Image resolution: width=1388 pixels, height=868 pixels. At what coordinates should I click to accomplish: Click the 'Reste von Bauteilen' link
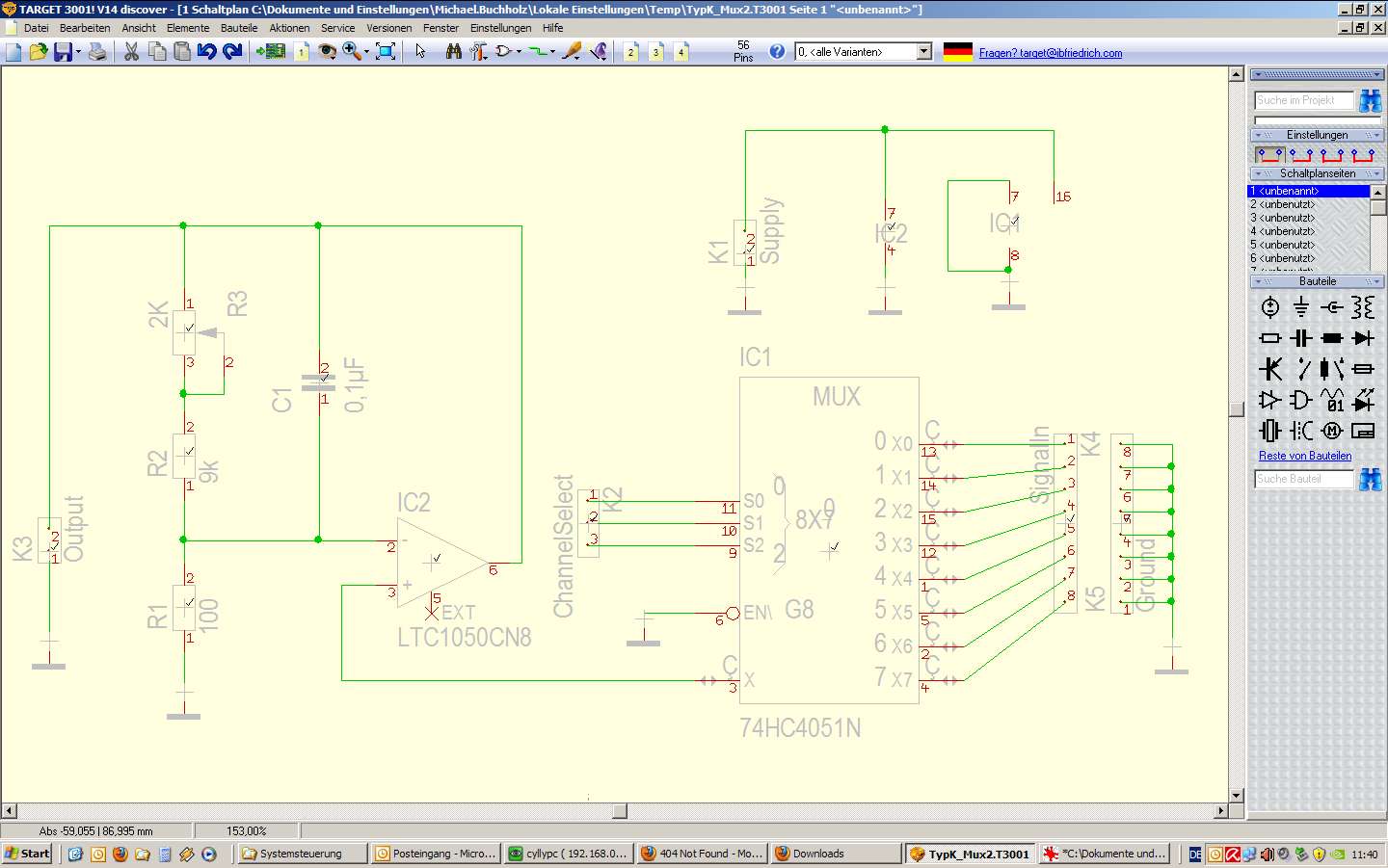(x=1305, y=456)
